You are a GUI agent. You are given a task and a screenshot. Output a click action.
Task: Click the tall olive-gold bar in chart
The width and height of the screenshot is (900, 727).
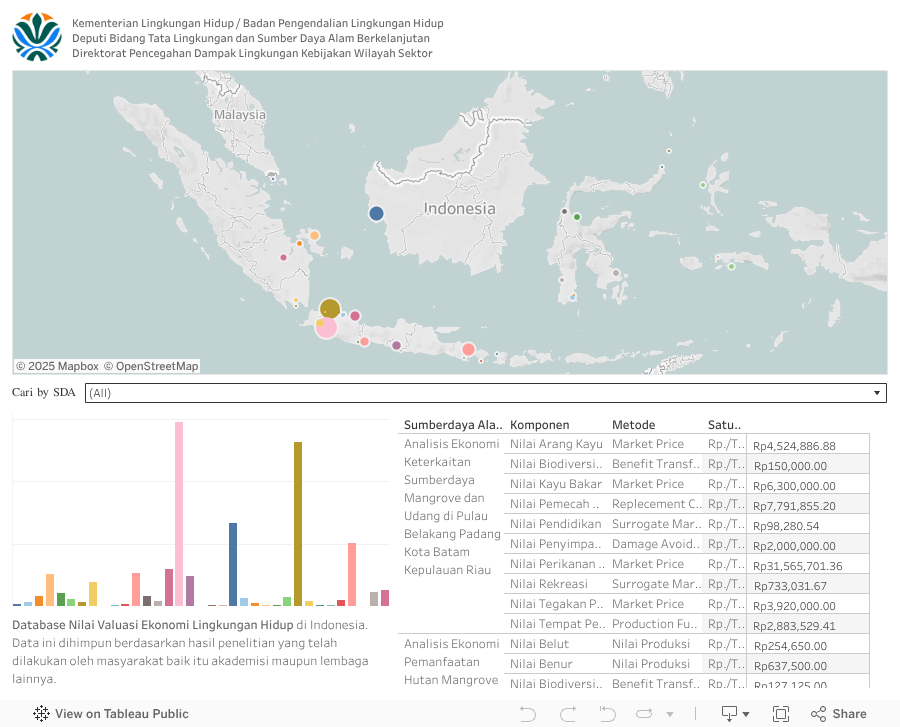point(298,524)
